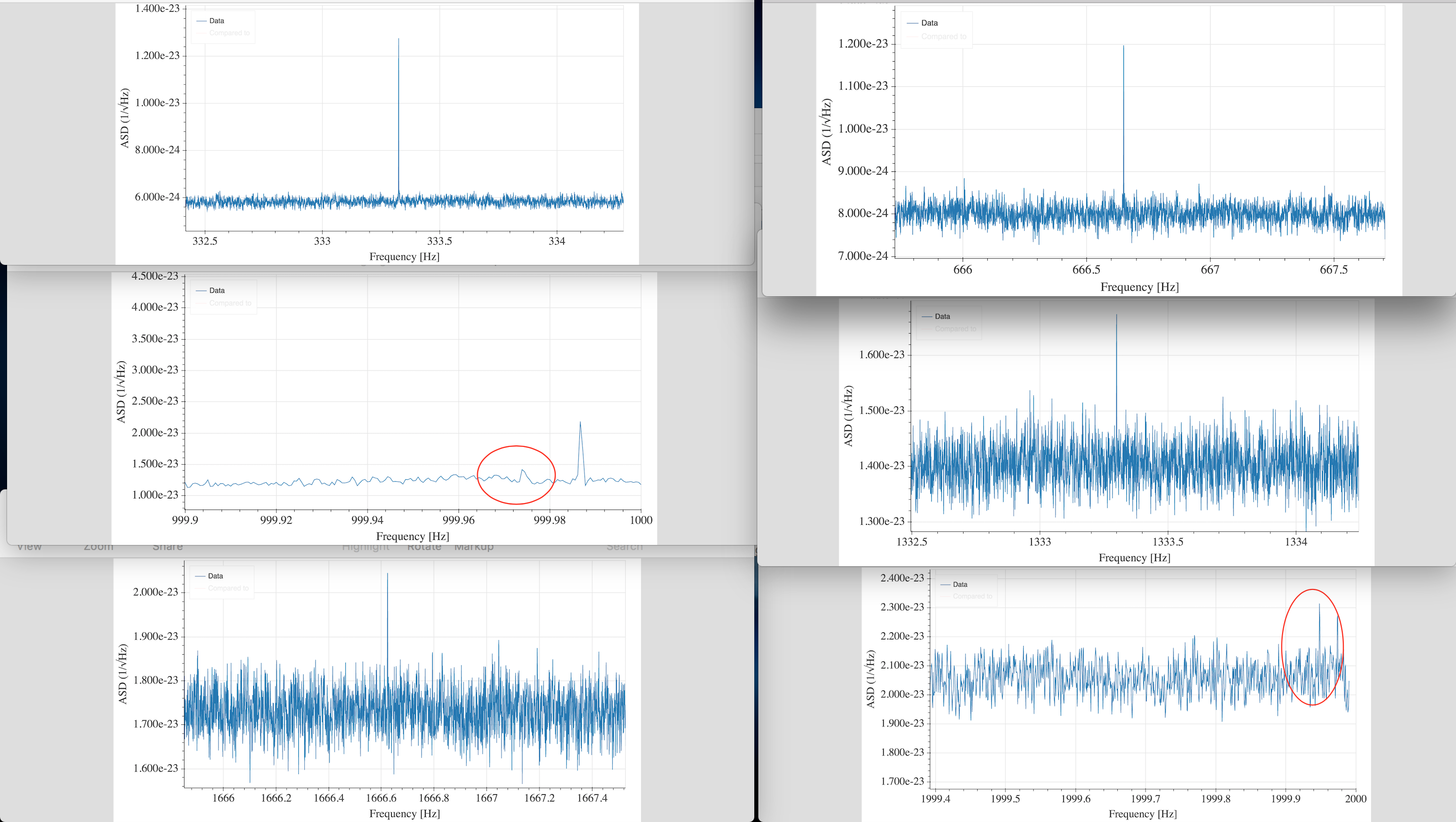Image resolution: width=1456 pixels, height=822 pixels.
Task: Click the half-hidden View toolbar label
Action: [x=29, y=546]
